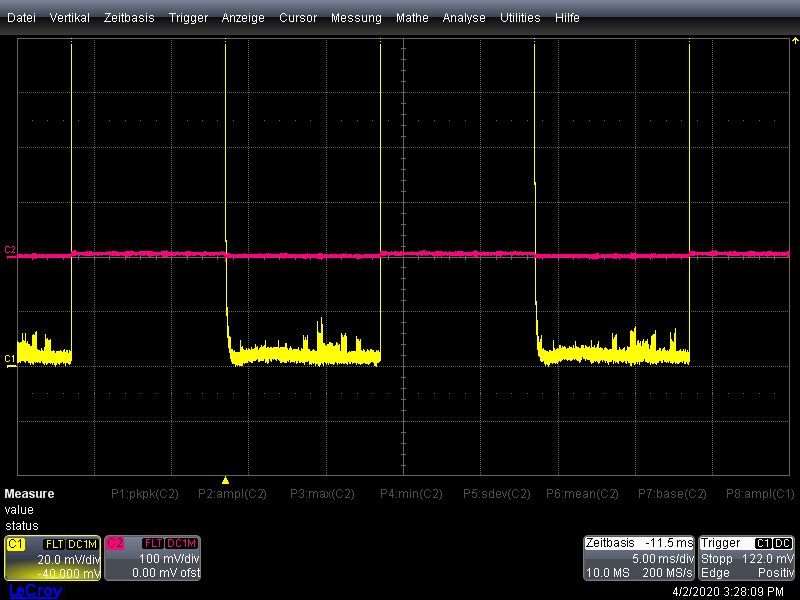The image size is (800, 600).
Task: Expand the Messung menu
Action: pos(356,18)
